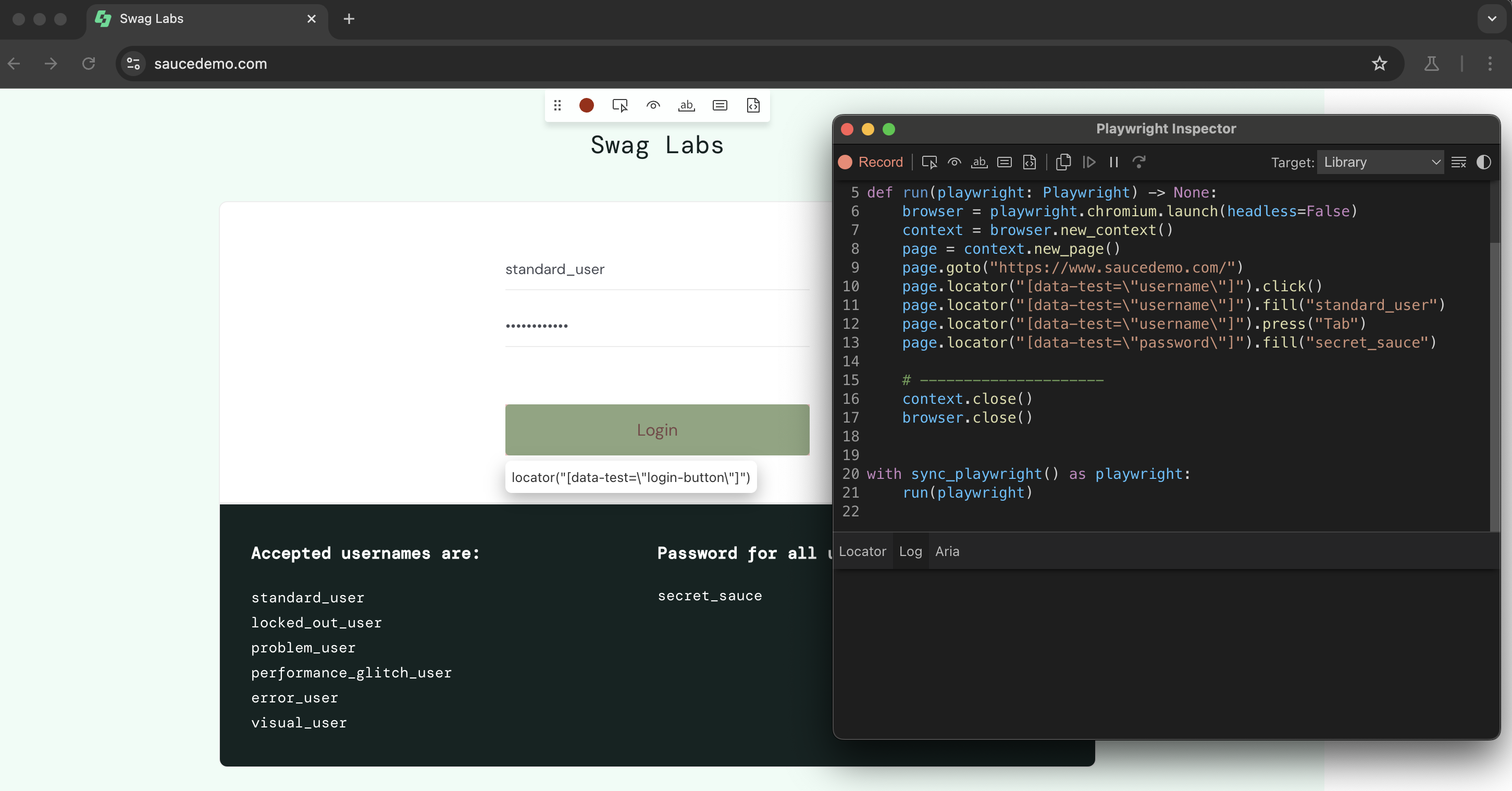Screen dimensions: 1512x791
Task: Stop recording via red overlay record button
Action: 586,105
